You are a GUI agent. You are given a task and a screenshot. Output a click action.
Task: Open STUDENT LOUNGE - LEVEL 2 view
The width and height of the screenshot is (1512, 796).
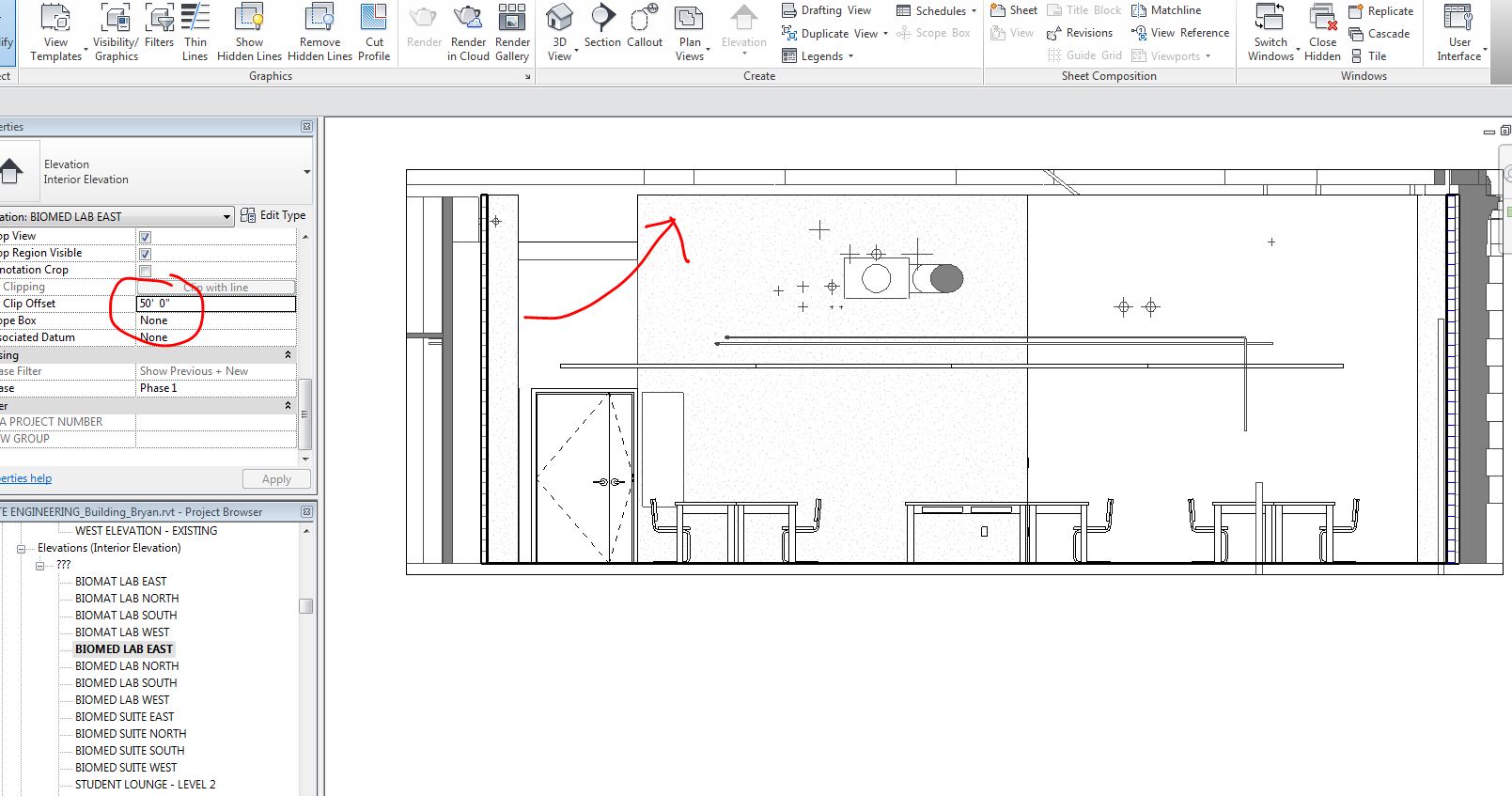pos(145,785)
